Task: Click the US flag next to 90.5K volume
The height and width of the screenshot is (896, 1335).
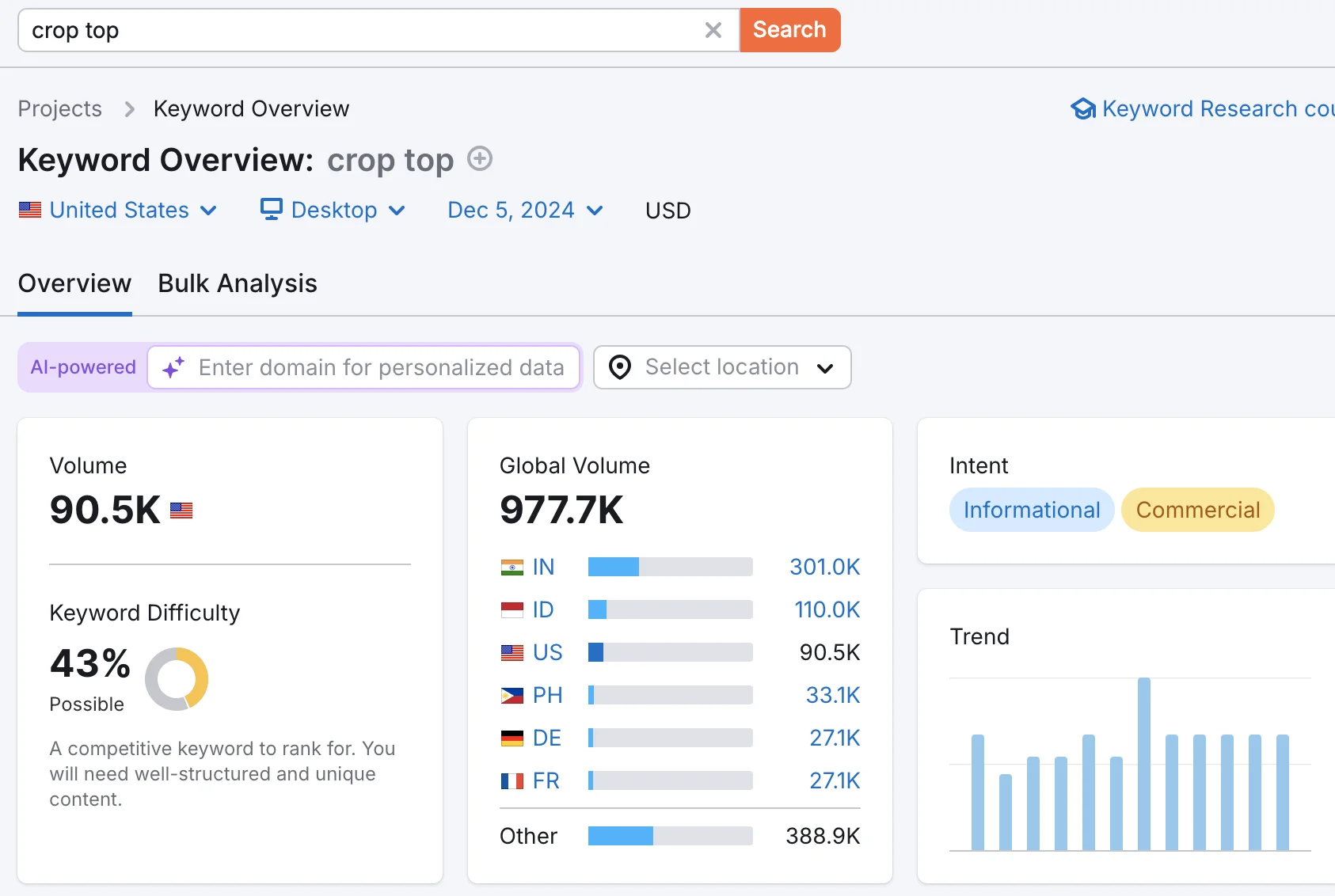Action: (181, 511)
